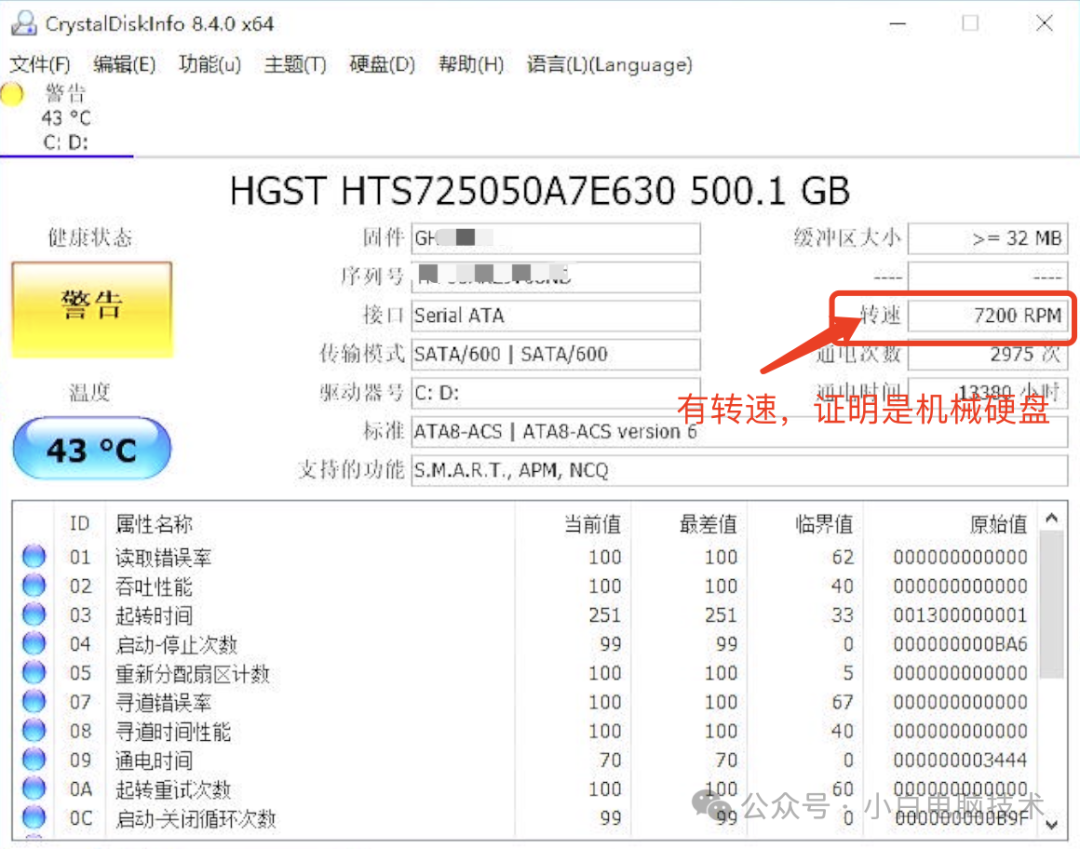Select the 吞吐性能 attribute row
1080x849 pixels.
click(525, 585)
